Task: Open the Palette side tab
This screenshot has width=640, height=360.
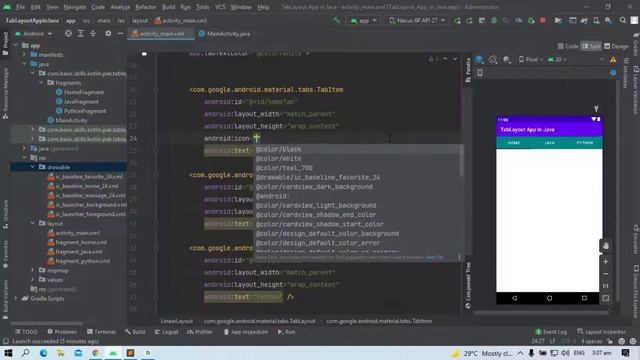Action: pos(468,70)
